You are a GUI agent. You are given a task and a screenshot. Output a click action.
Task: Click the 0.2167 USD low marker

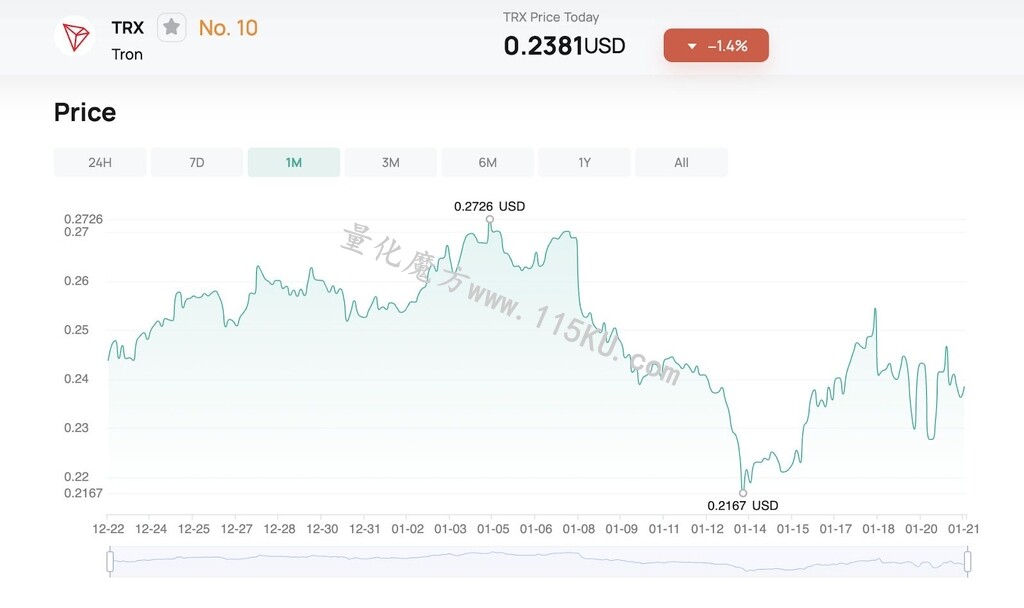743,493
